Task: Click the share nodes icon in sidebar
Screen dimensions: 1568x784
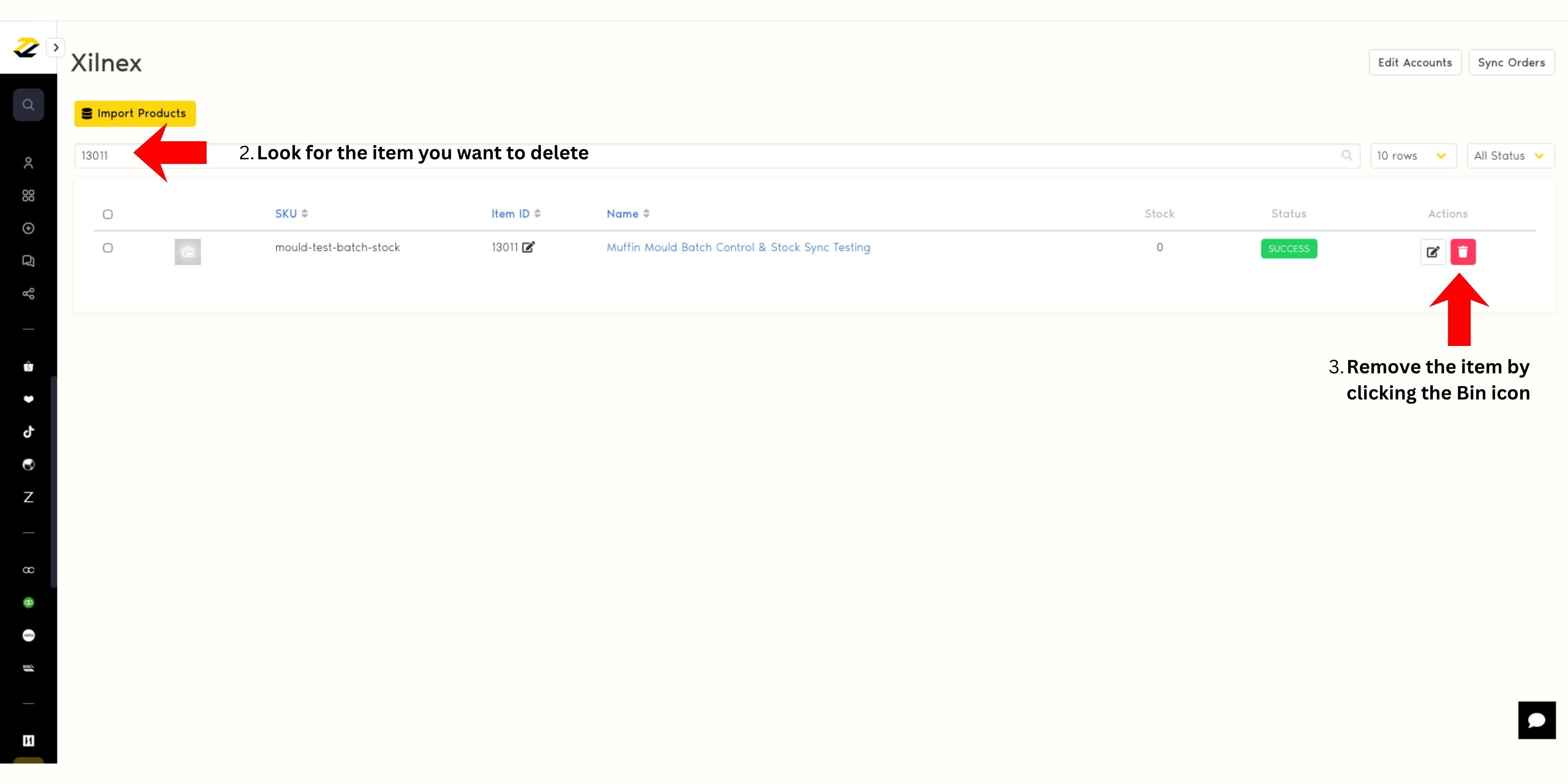Action: coord(28,294)
